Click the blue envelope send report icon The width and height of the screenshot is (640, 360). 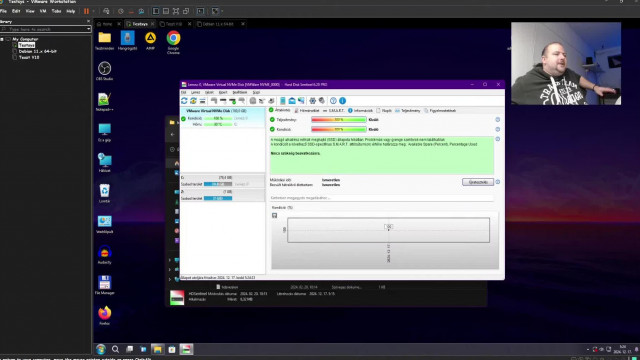[292, 101]
